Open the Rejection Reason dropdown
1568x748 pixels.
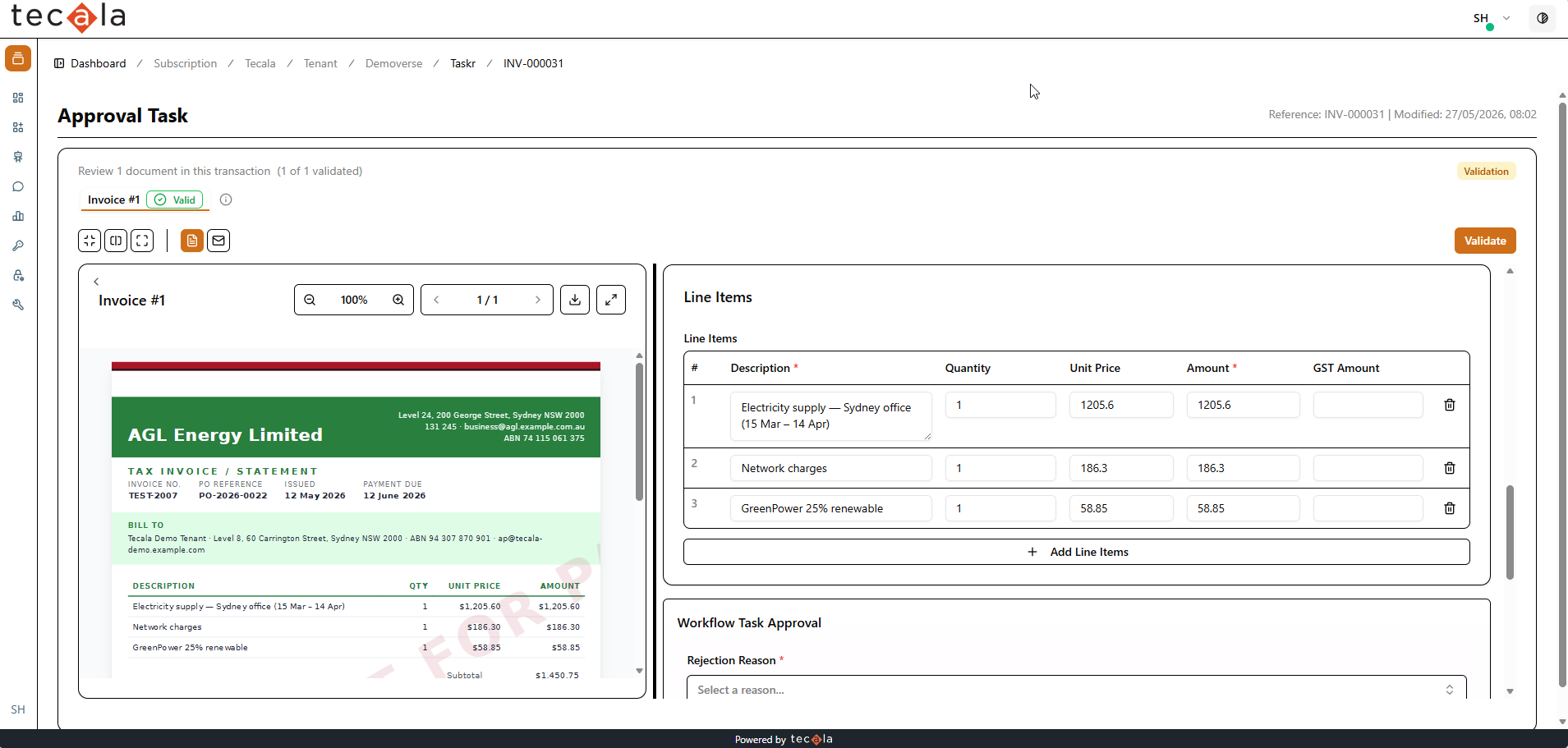coord(1077,688)
